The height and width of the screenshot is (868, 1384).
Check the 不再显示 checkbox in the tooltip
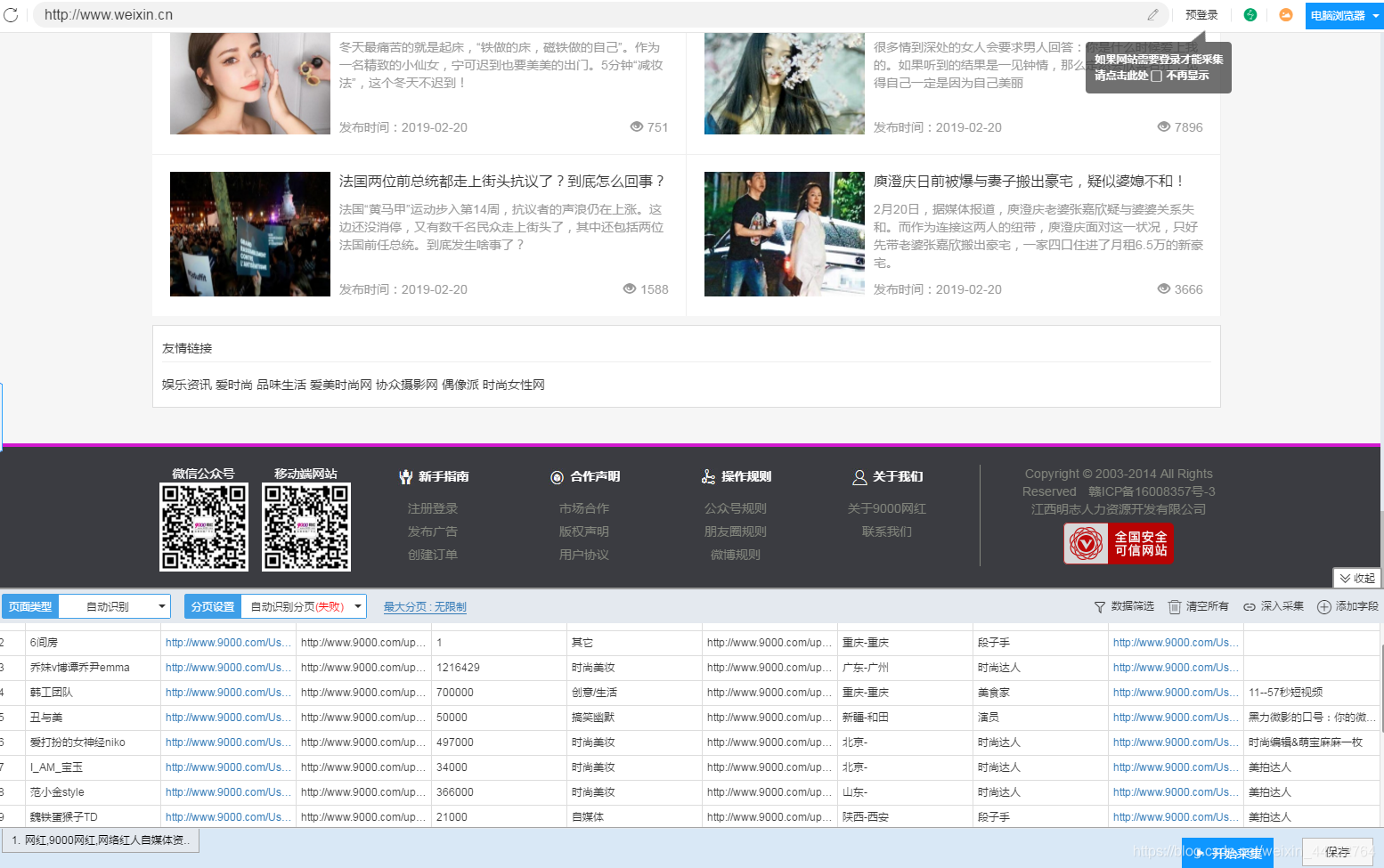[1156, 76]
